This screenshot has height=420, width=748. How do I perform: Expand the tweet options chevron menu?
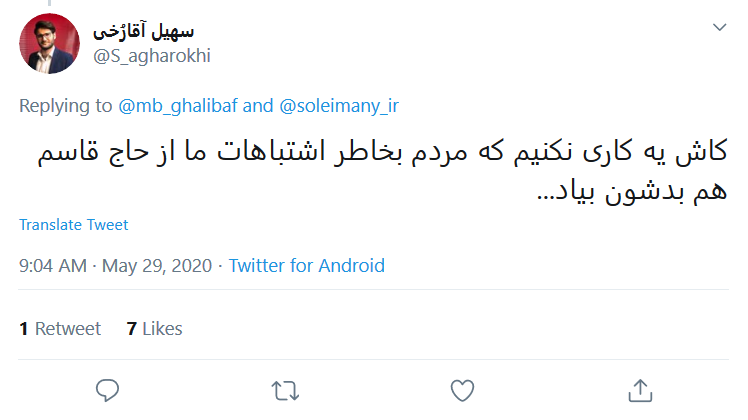719,27
